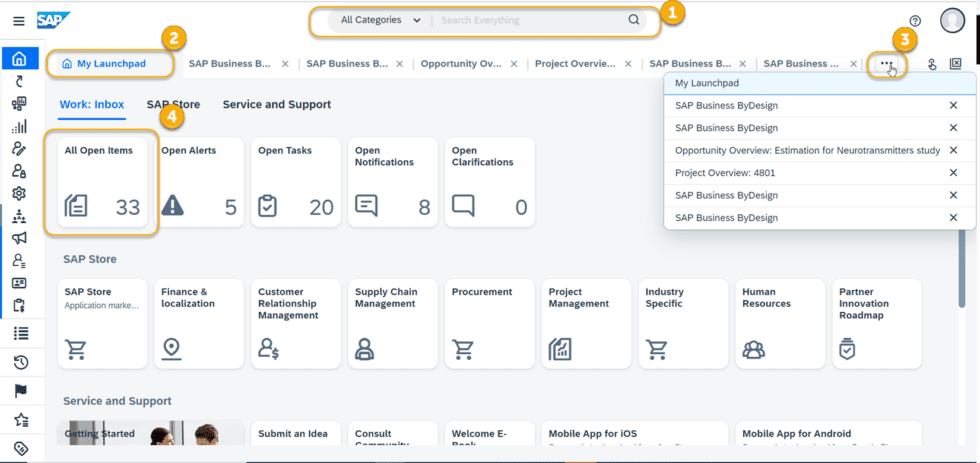Open the help question mark icon
This screenshot has height=463, width=980.
point(915,21)
